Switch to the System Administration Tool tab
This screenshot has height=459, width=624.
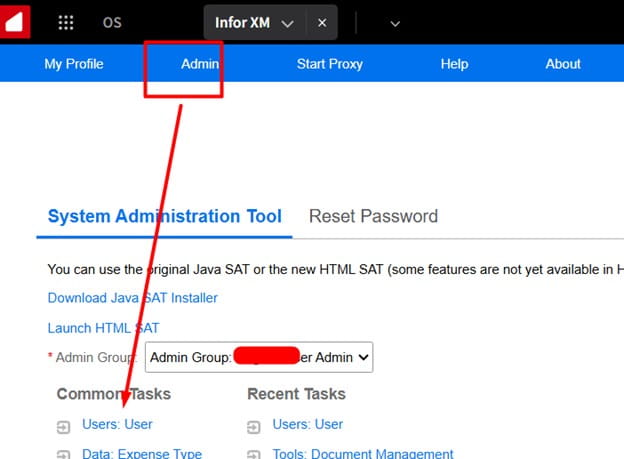pyautogui.click(x=164, y=216)
